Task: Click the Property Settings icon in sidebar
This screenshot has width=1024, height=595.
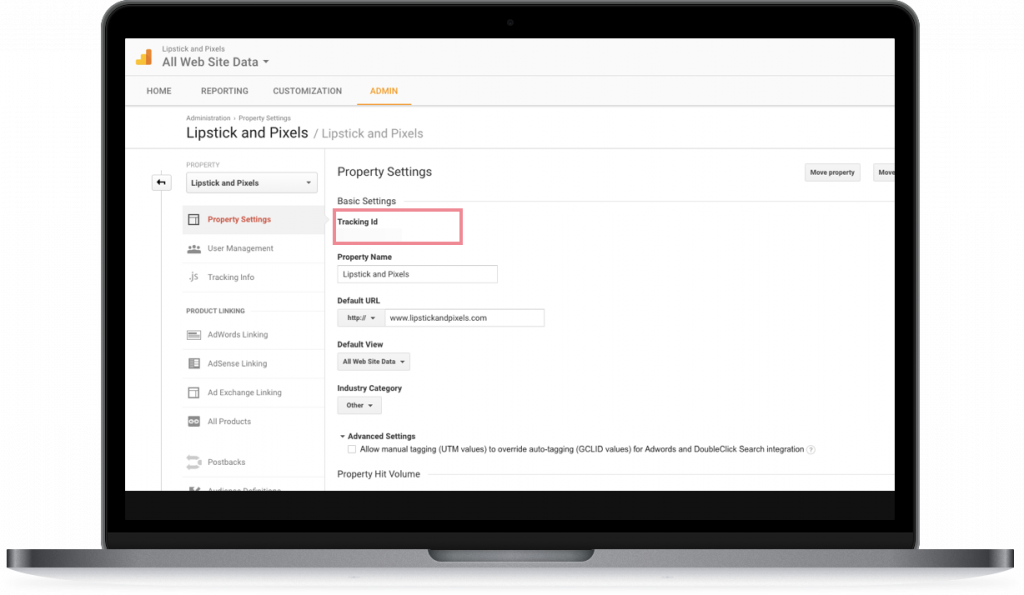Action: 194,219
